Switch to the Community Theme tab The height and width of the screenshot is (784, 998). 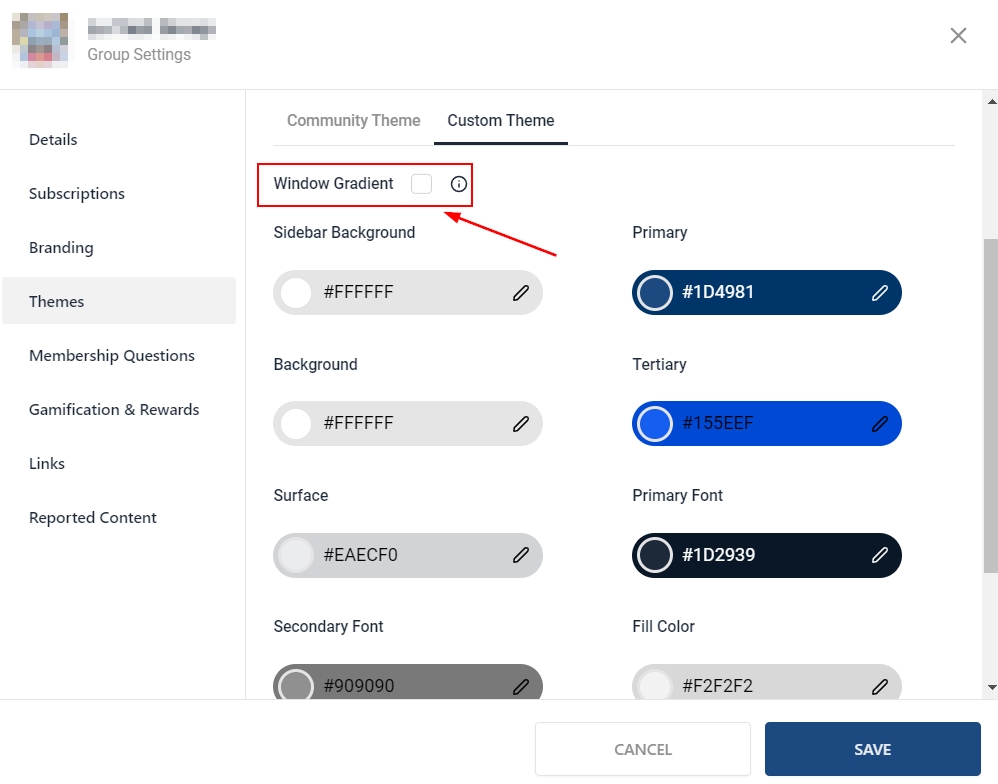(353, 121)
